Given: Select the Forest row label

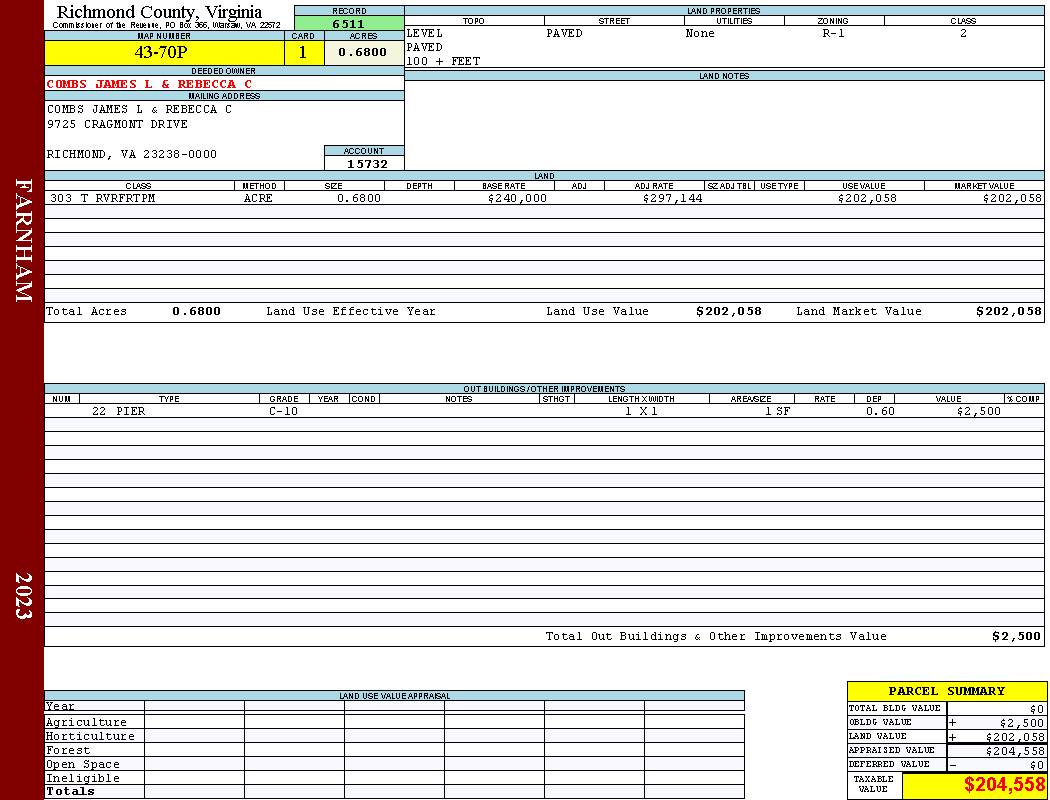Looking at the screenshot, I should pyautogui.click(x=68, y=750).
